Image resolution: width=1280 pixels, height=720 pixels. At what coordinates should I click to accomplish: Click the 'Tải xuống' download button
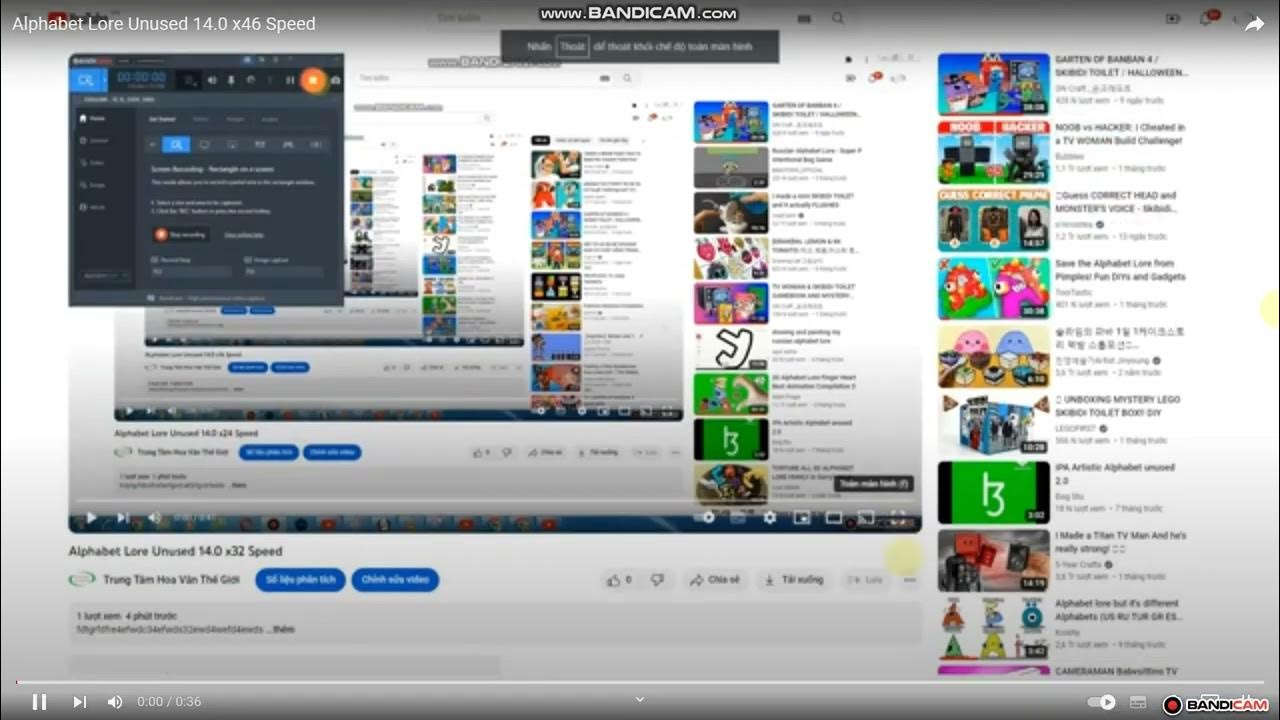click(x=794, y=580)
